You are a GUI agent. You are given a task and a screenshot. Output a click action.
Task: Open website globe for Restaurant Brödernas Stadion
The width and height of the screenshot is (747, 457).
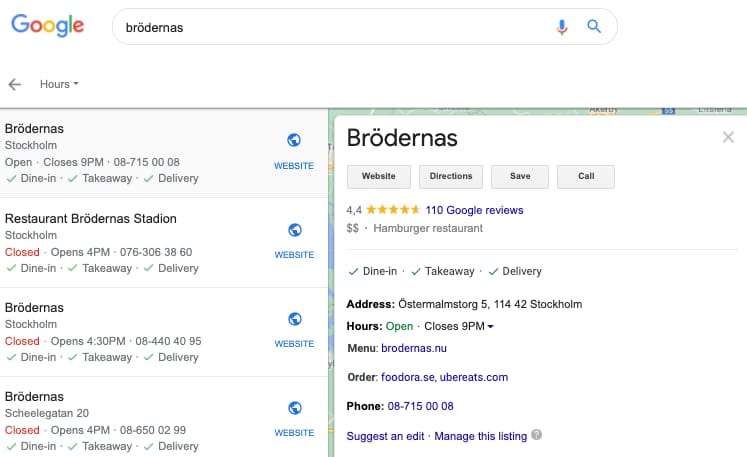click(295, 230)
